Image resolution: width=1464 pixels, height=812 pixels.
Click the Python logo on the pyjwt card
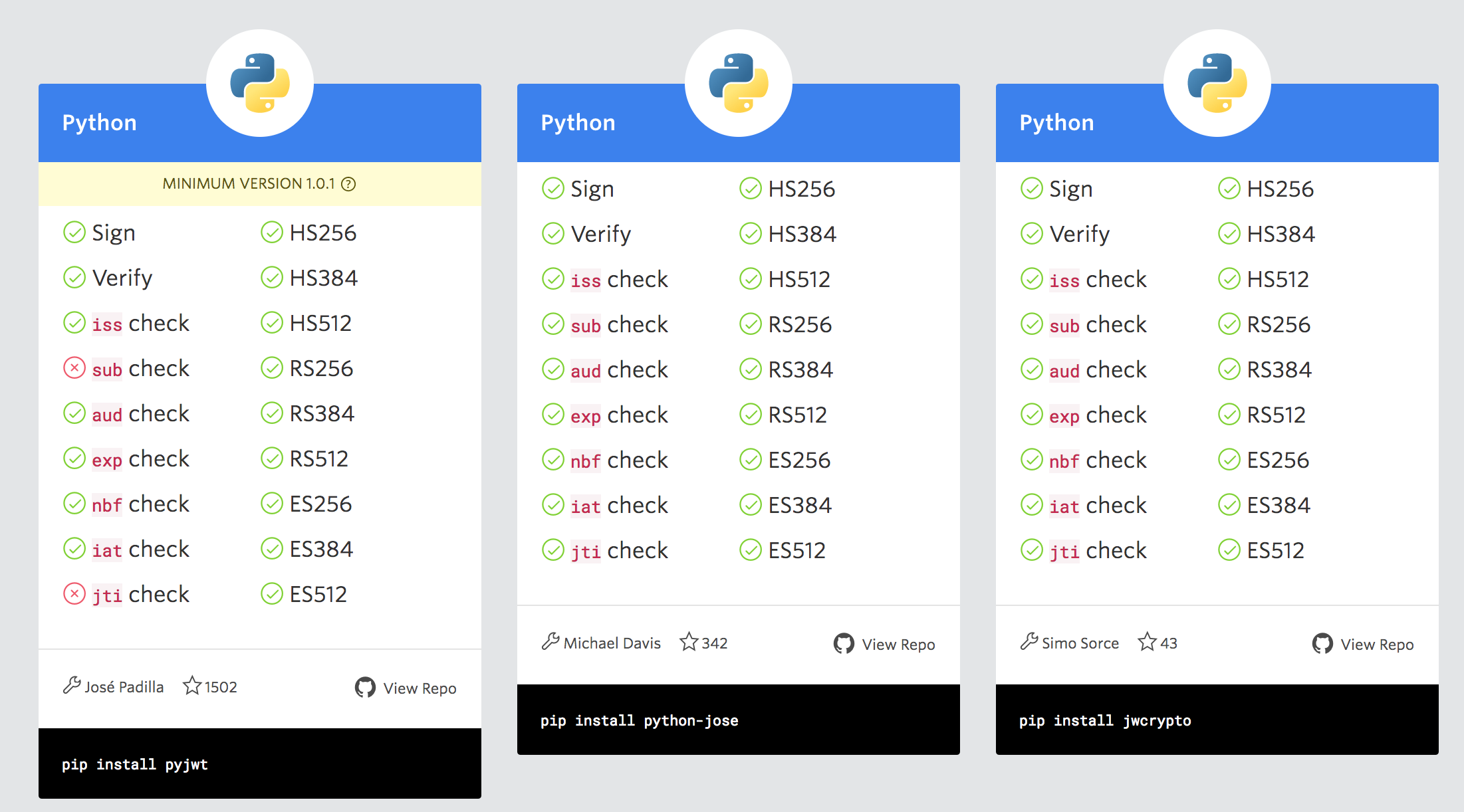[260, 83]
